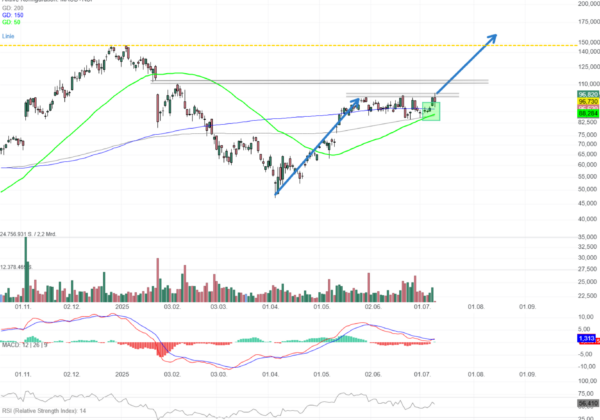Click 02.12. date under the volume bars
This screenshot has width=600, height=420.
coord(72,307)
